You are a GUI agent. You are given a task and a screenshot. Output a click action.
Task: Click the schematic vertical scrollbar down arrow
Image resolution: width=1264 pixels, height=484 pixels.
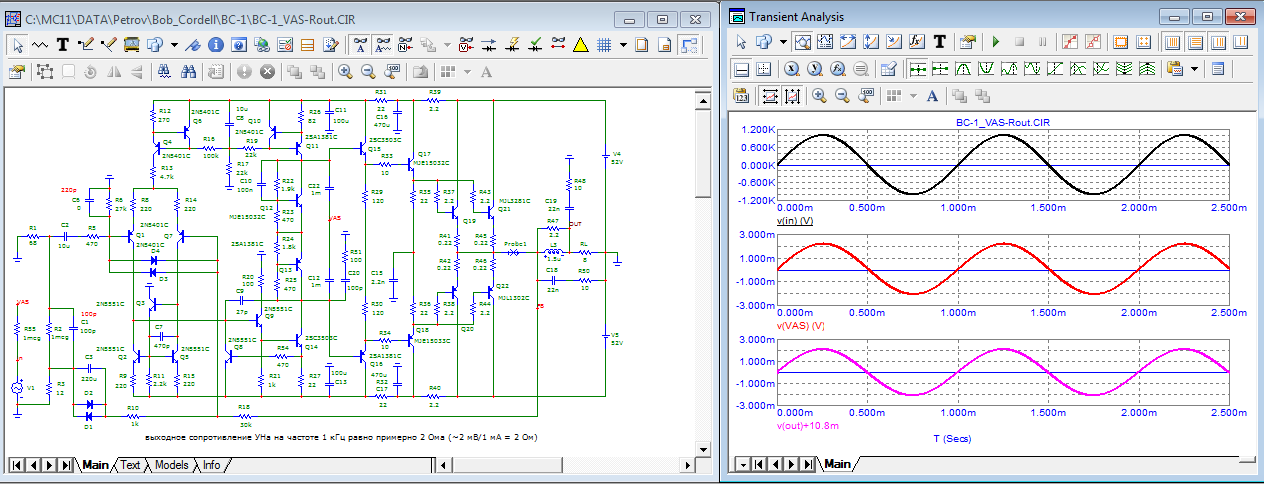coord(703,449)
